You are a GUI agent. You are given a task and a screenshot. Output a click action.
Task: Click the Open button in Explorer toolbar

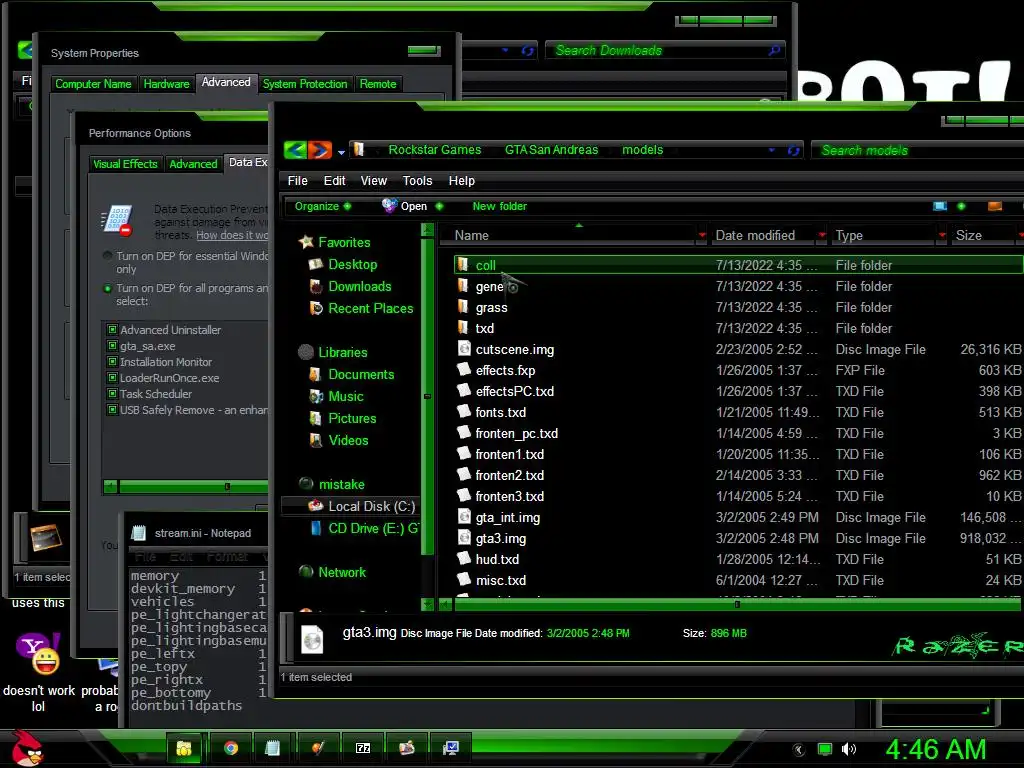click(x=405, y=206)
